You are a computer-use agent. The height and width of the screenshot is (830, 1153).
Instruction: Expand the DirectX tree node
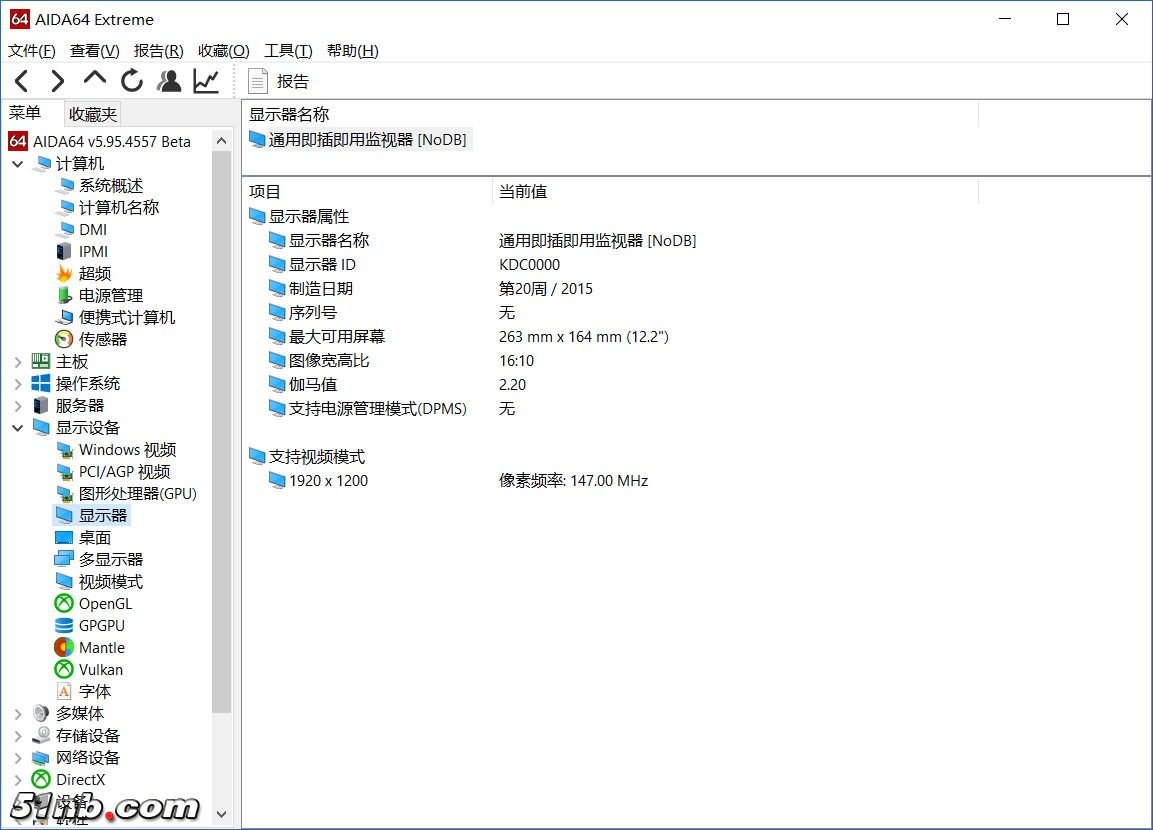pyautogui.click(x=19, y=779)
